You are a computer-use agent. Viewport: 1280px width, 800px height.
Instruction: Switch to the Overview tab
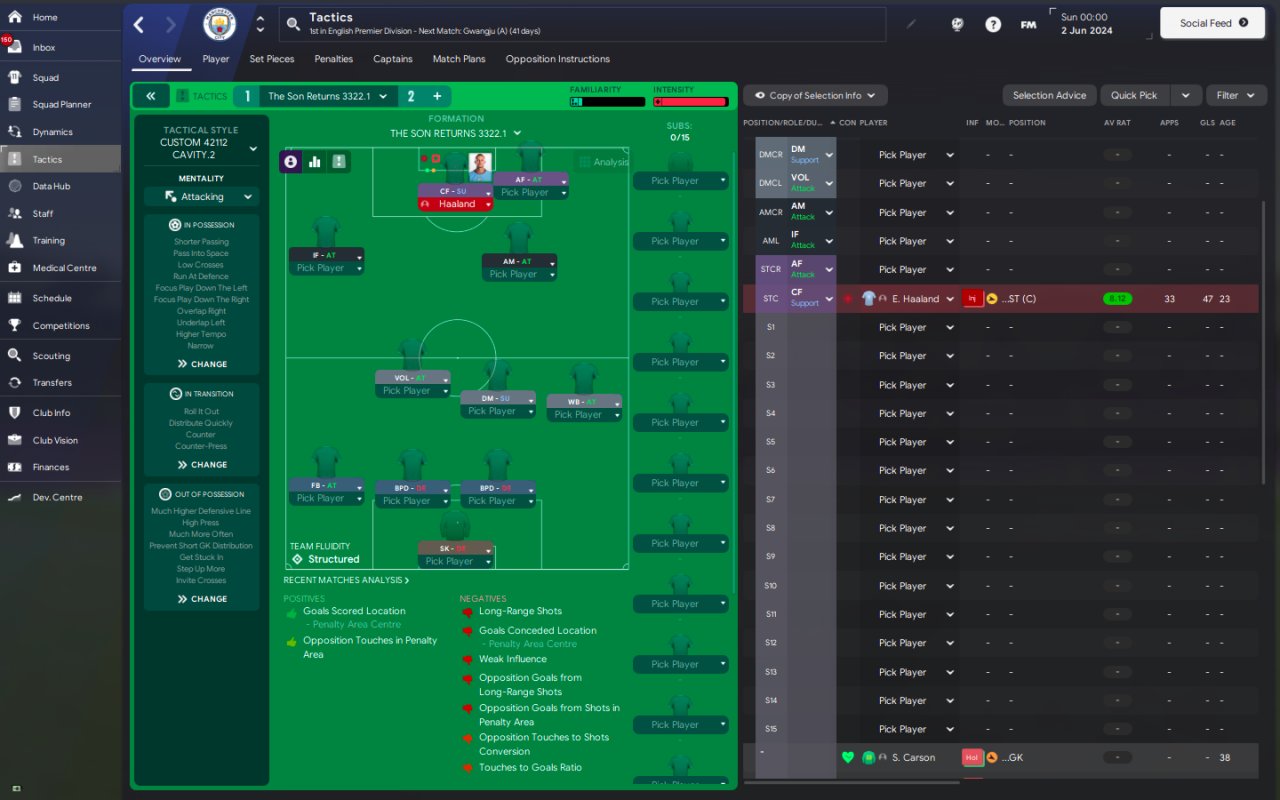[x=160, y=59]
